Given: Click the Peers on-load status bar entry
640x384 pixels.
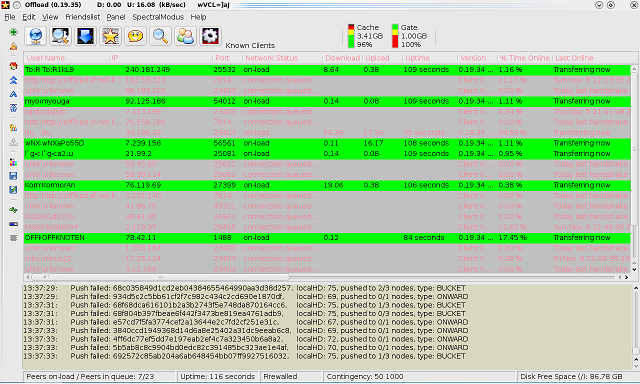Looking at the screenshot, I should [x=99, y=377].
